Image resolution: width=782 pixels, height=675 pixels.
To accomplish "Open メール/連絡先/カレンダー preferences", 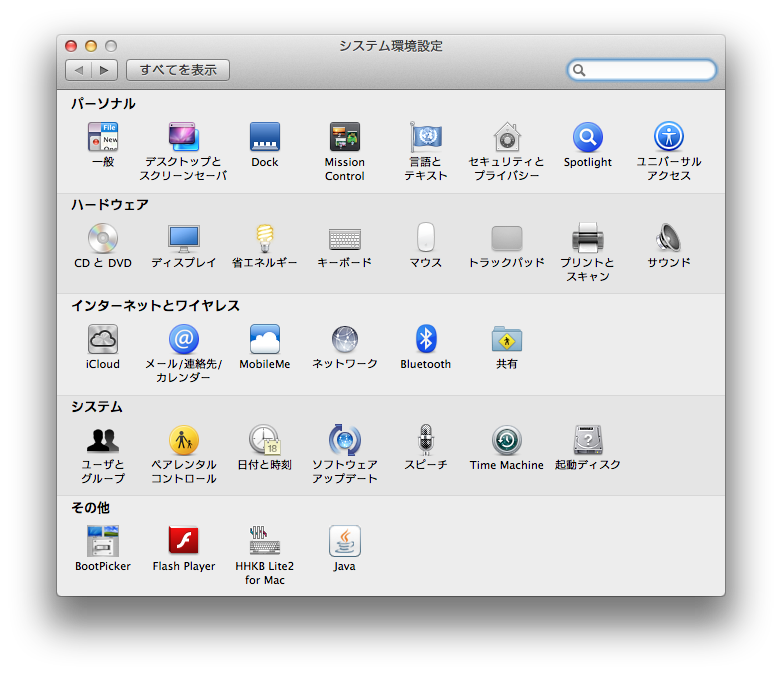I will pos(184,339).
